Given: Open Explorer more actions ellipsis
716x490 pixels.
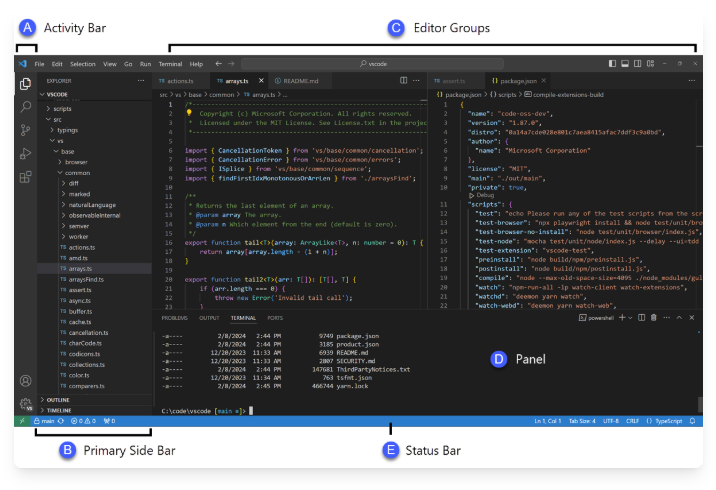Looking at the screenshot, I should [x=141, y=81].
